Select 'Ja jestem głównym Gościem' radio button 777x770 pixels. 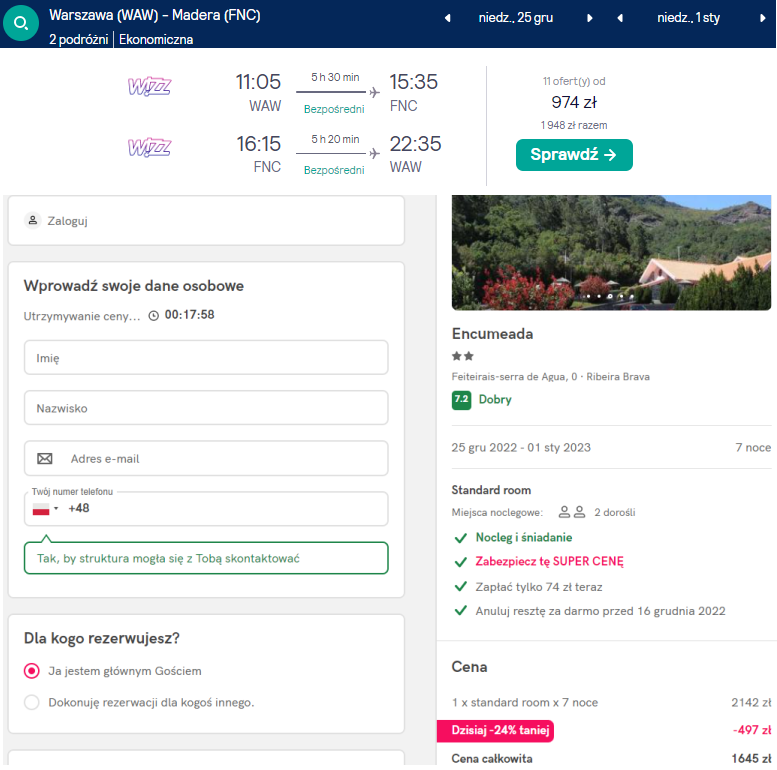tap(32, 671)
